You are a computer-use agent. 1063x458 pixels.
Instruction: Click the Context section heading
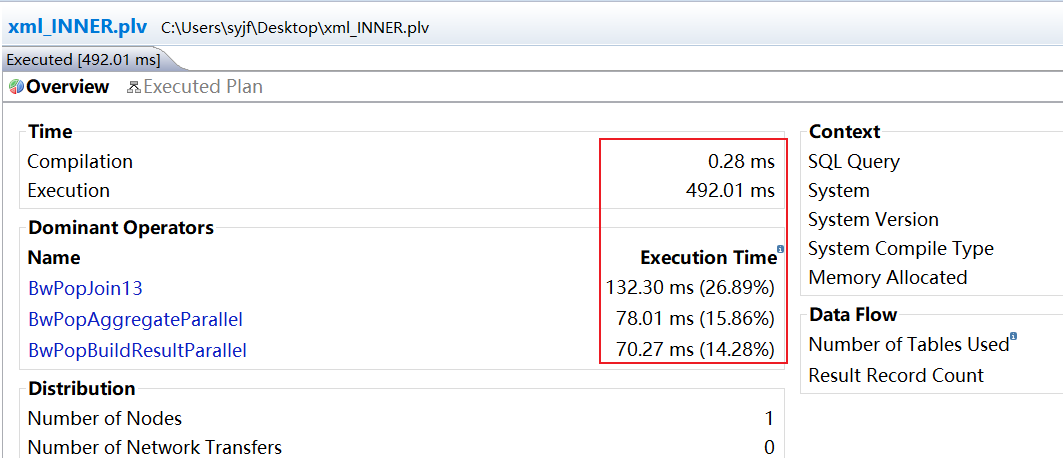[x=844, y=131]
